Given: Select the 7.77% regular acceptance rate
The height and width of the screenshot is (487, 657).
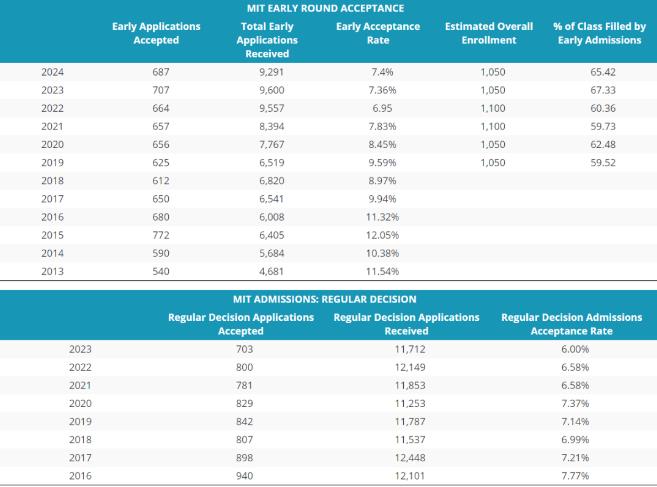Looking at the screenshot, I should point(575,476).
